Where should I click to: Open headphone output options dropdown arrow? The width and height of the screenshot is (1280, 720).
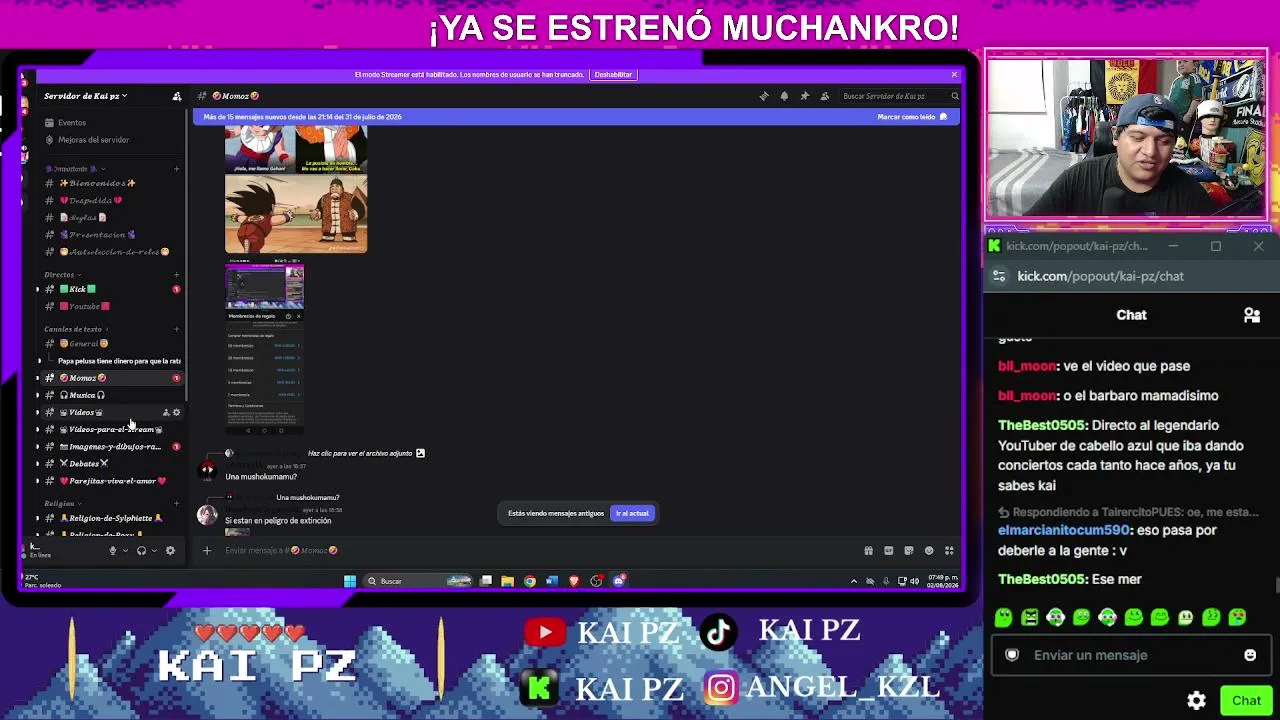[x=154, y=550]
